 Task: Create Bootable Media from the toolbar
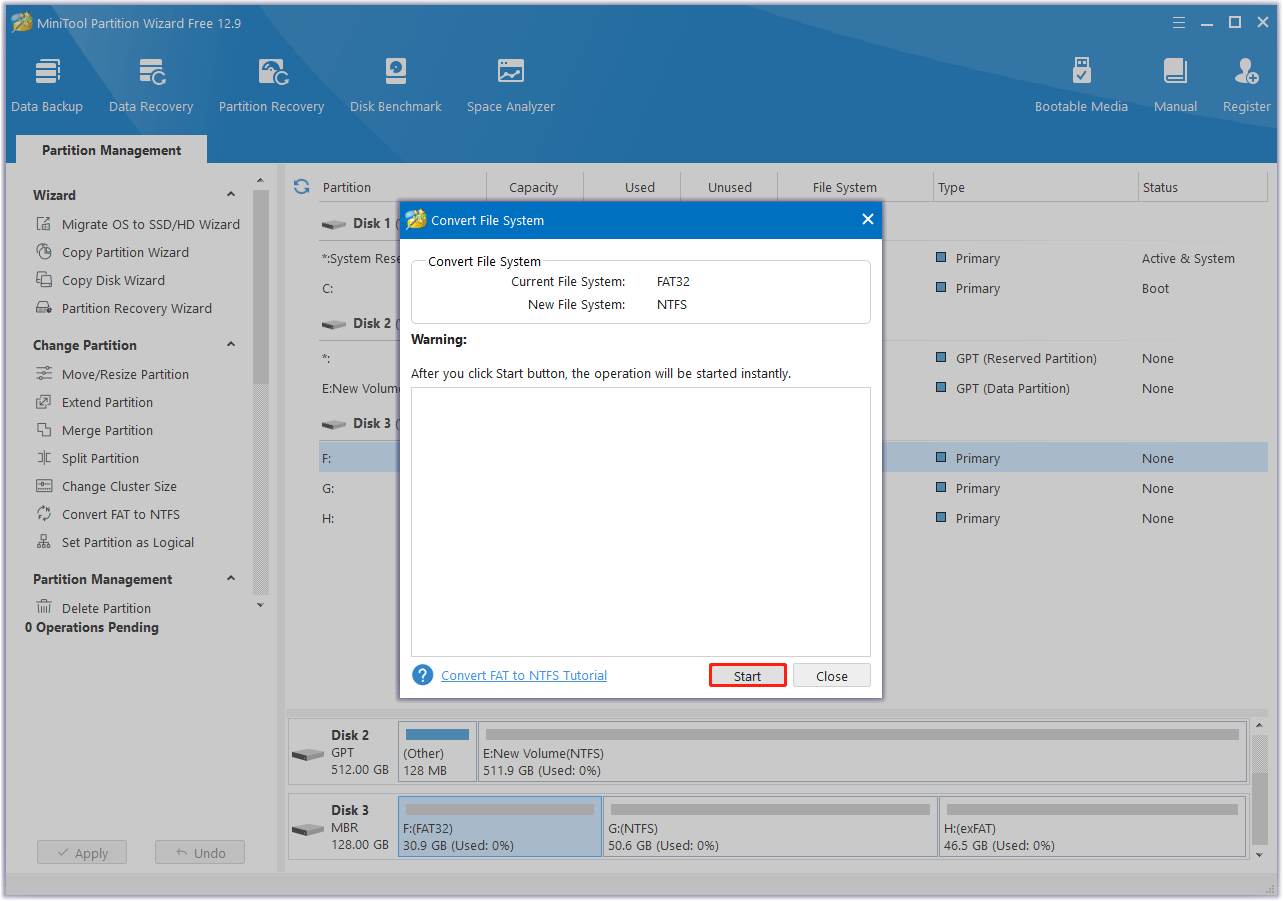[x=1081, y=85]
